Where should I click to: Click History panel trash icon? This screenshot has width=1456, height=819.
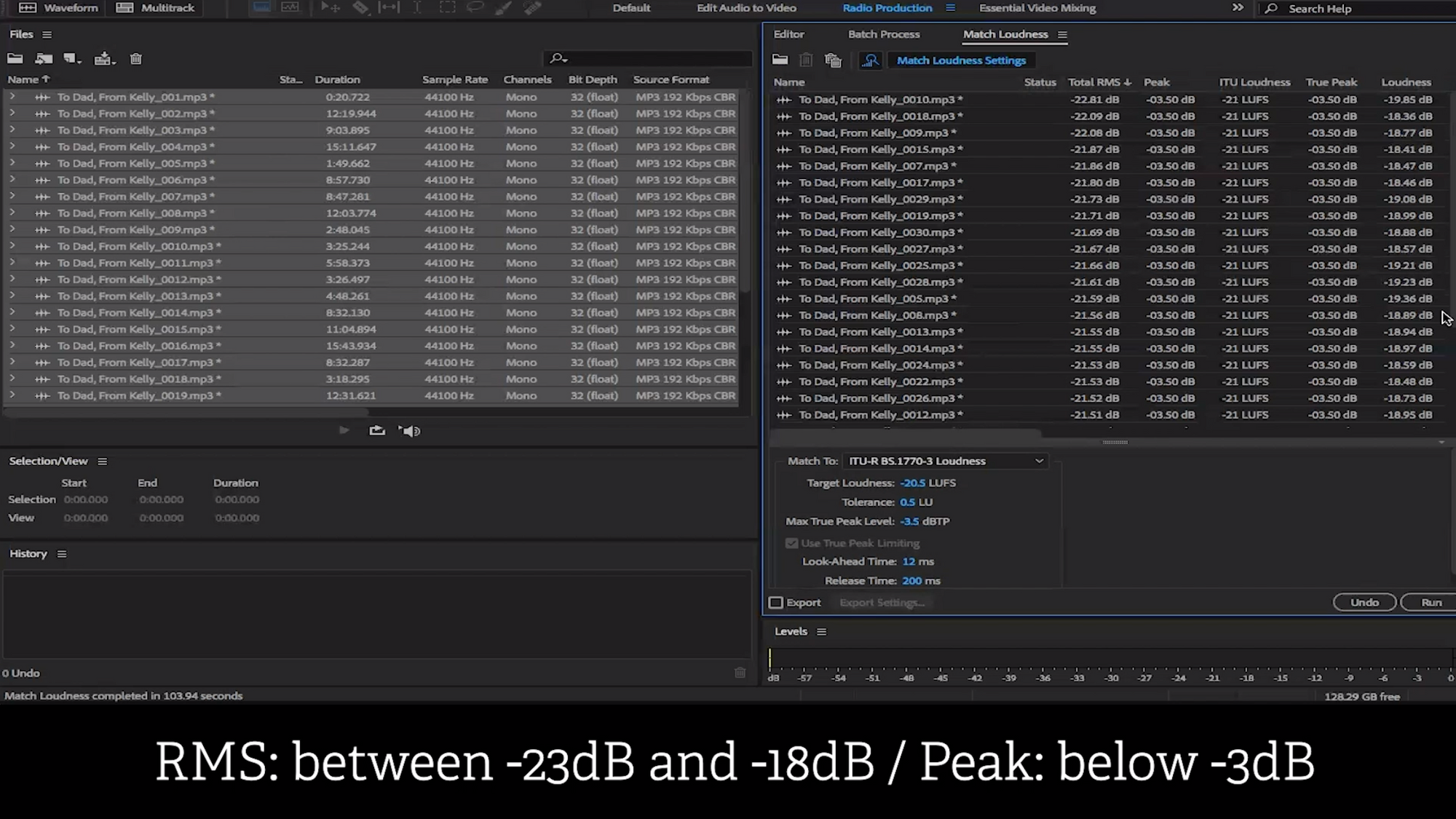click(x=740, y=673)
